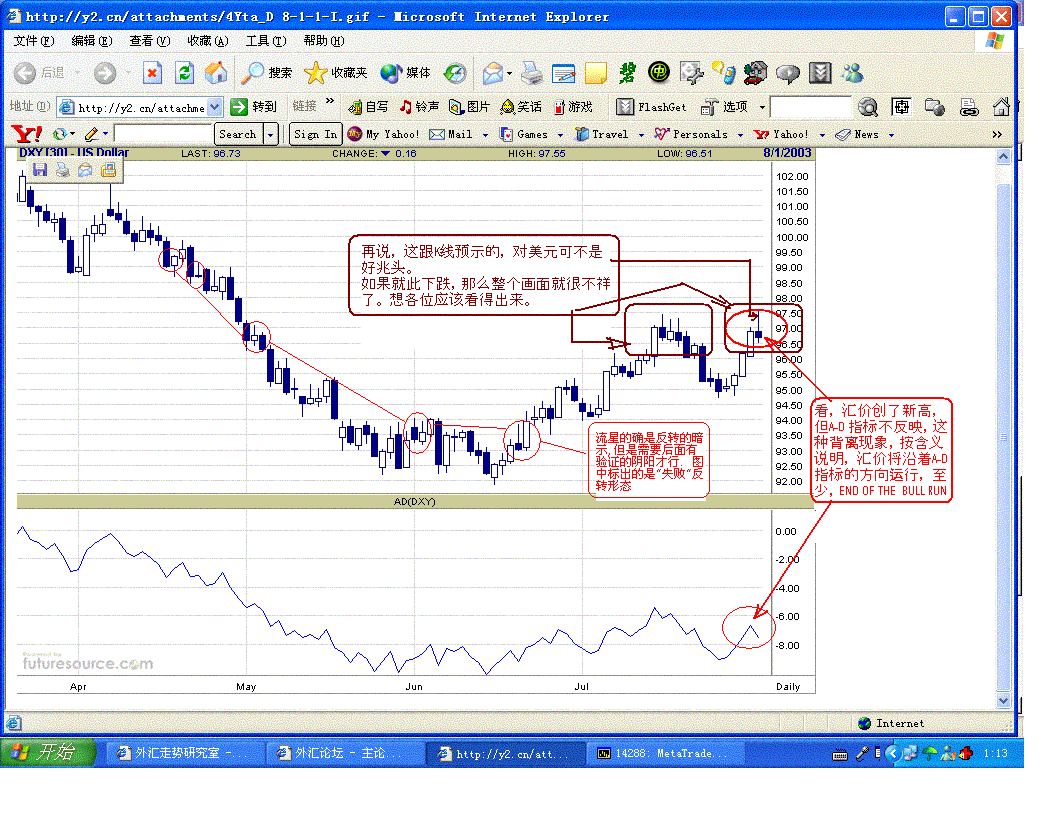Expand the Games dropdown arrow

(561, 135)
